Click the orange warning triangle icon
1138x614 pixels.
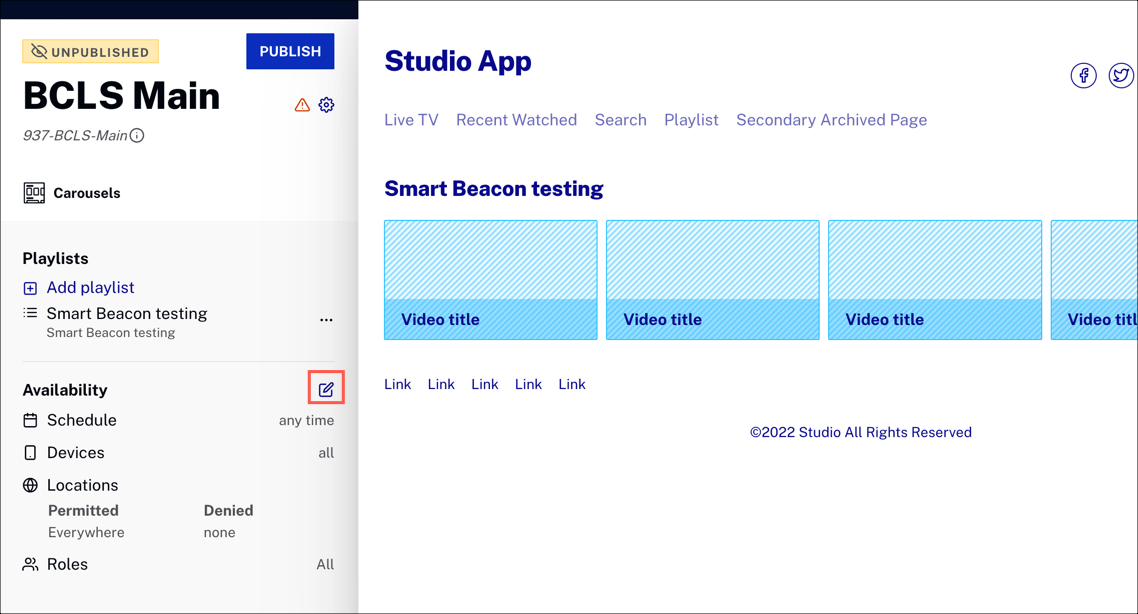[x=302, y=105]
